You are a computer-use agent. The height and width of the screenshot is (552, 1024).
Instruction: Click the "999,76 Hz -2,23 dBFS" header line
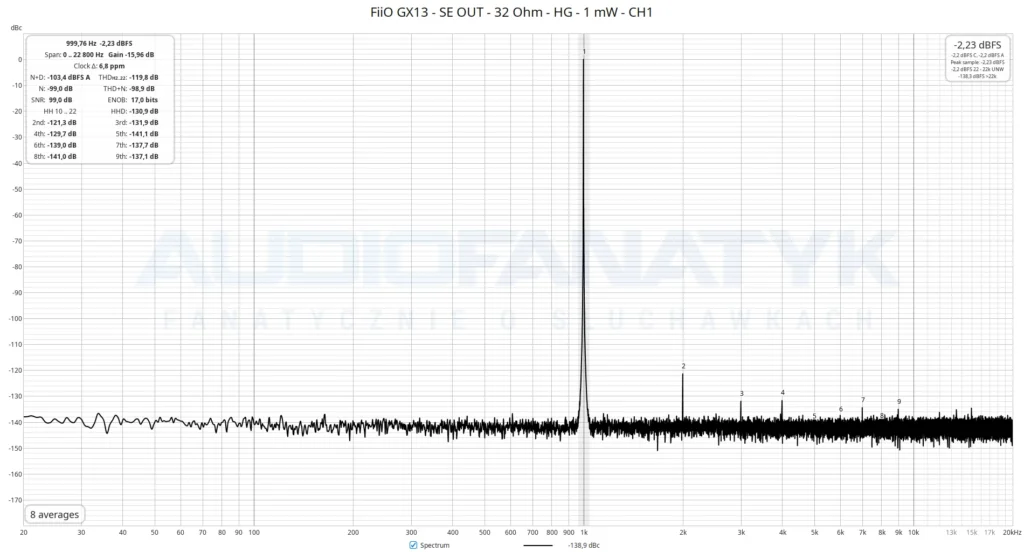tap(99, 43)
